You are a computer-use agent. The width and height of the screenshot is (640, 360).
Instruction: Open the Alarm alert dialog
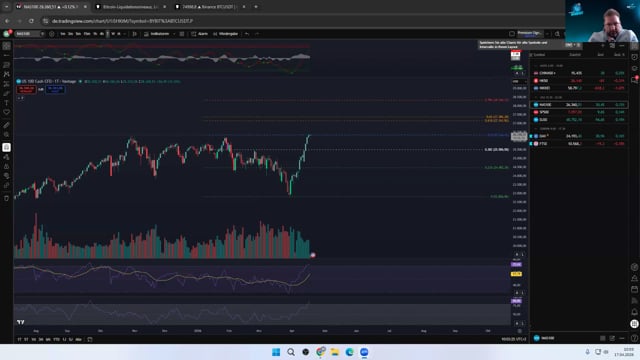[x=199, y=34]
